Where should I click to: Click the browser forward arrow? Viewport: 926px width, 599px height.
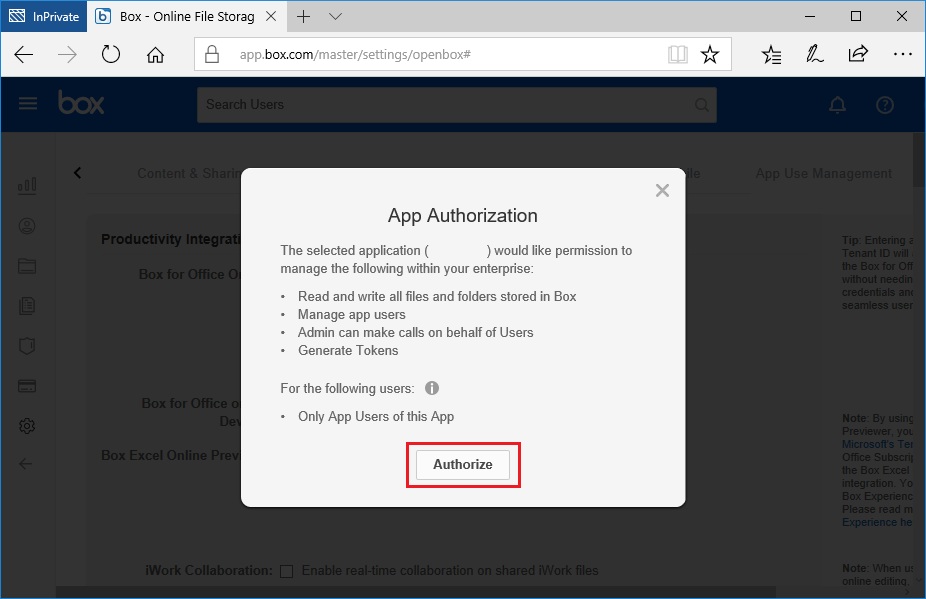click(67, 54)
